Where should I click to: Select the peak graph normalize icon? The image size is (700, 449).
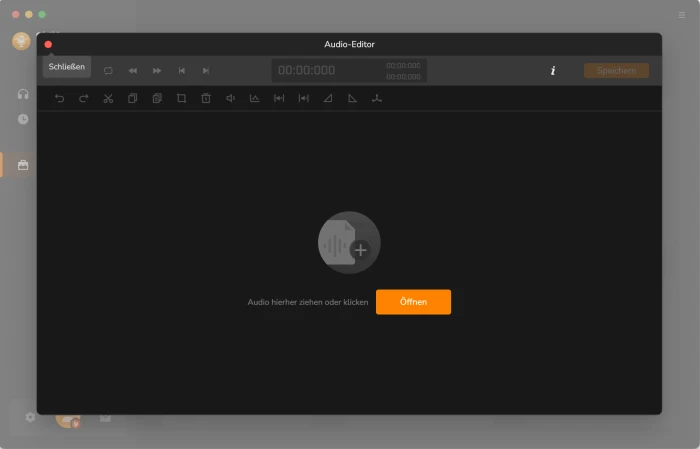click(x=254, y=98)
